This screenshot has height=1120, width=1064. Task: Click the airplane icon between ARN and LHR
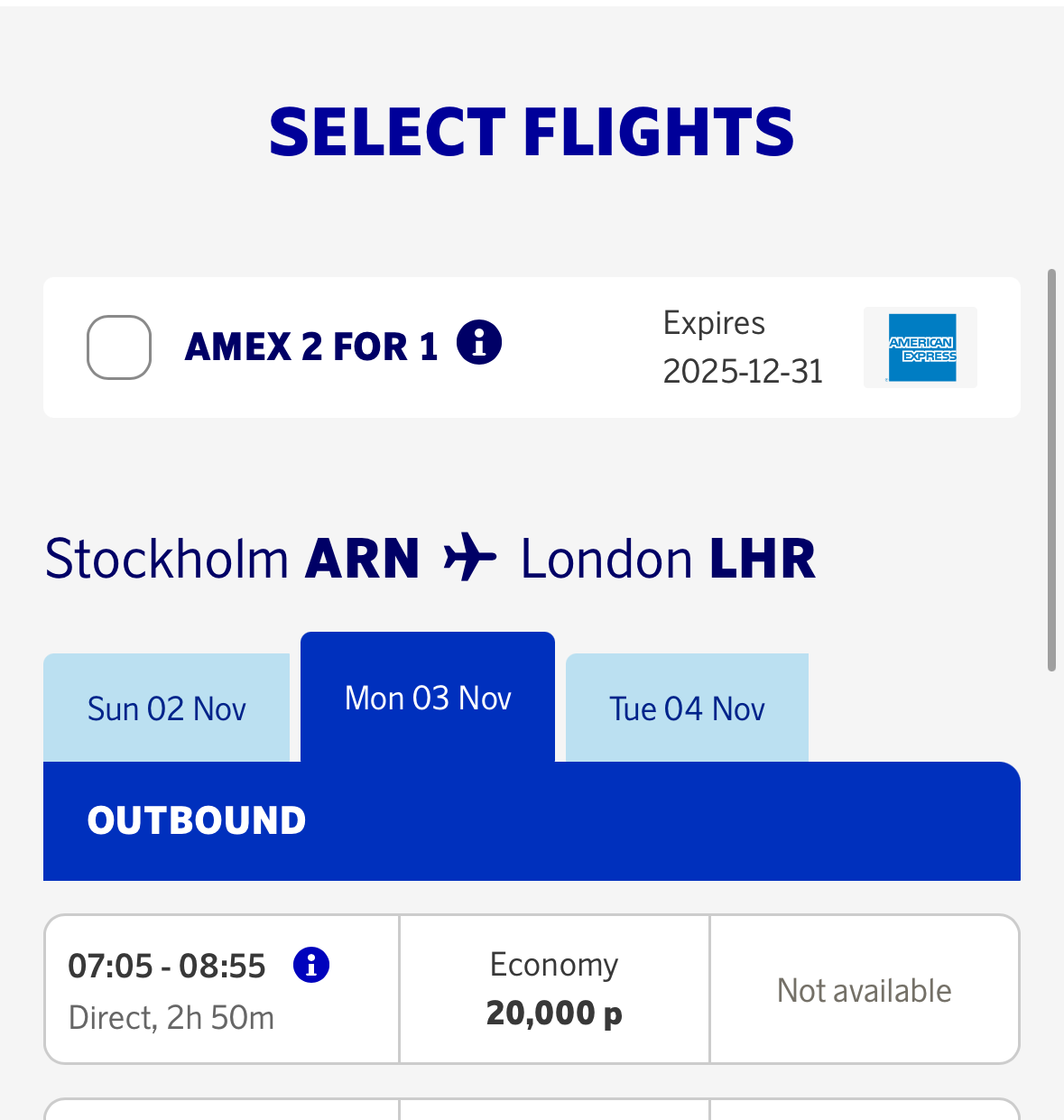(470, 557)
